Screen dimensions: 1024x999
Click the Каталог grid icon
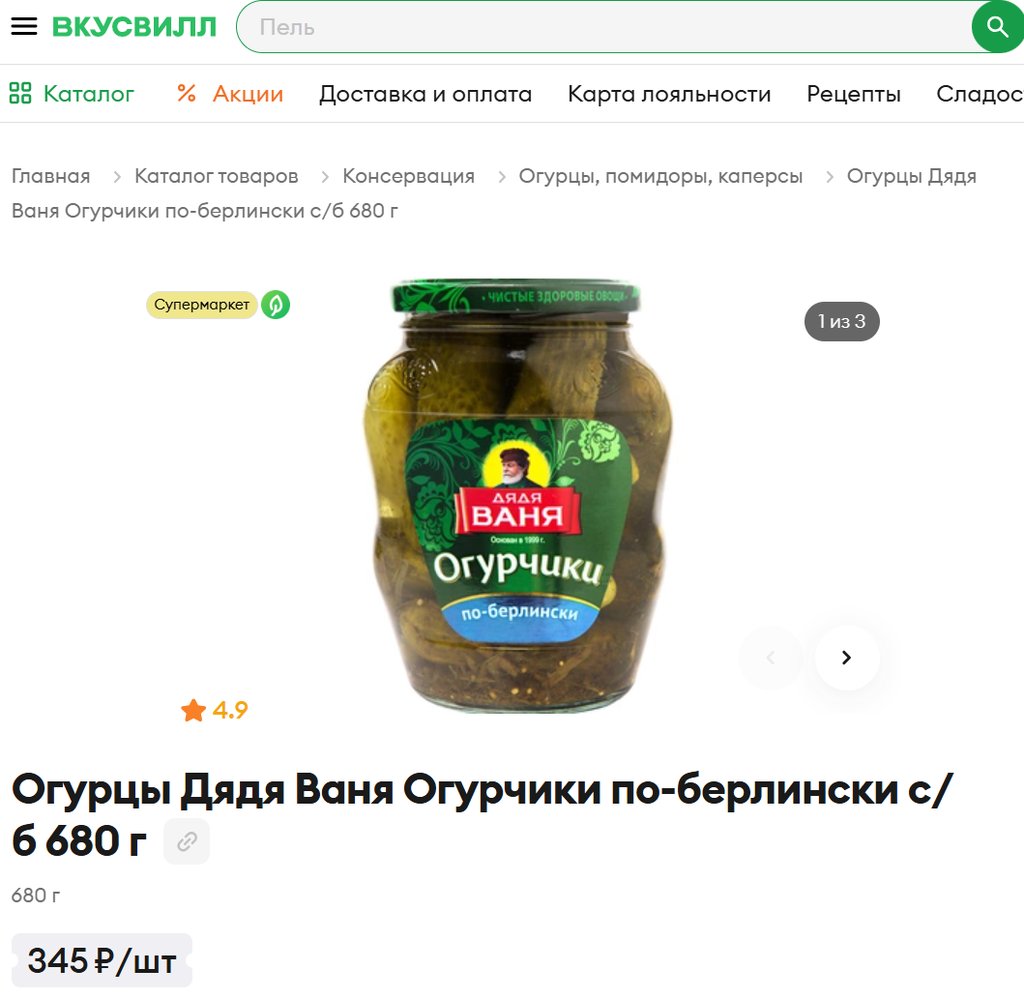(x=20, y=93)
